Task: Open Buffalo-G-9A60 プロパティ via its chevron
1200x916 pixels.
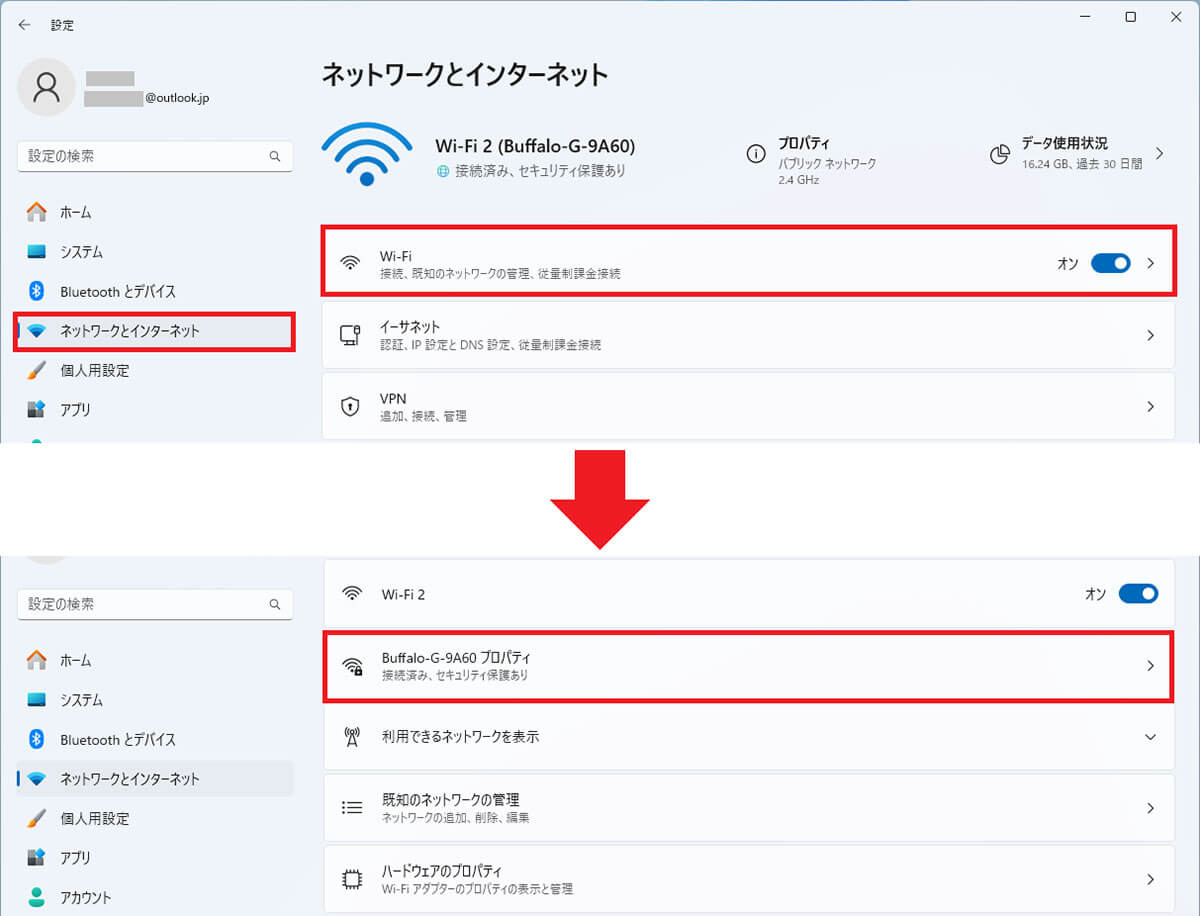Action: point(1150,665)
